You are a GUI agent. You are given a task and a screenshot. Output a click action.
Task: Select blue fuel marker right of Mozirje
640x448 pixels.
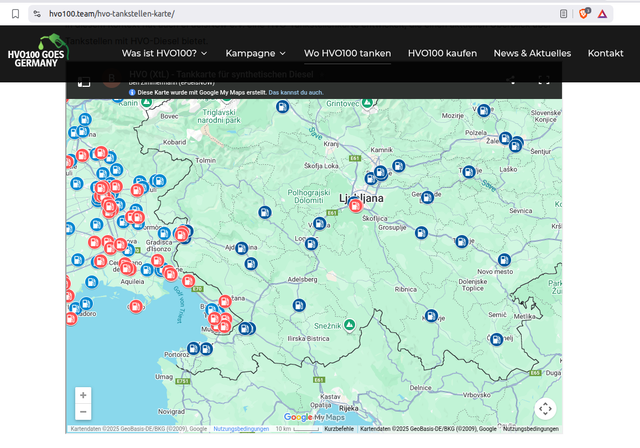click(x=484, y=110)
